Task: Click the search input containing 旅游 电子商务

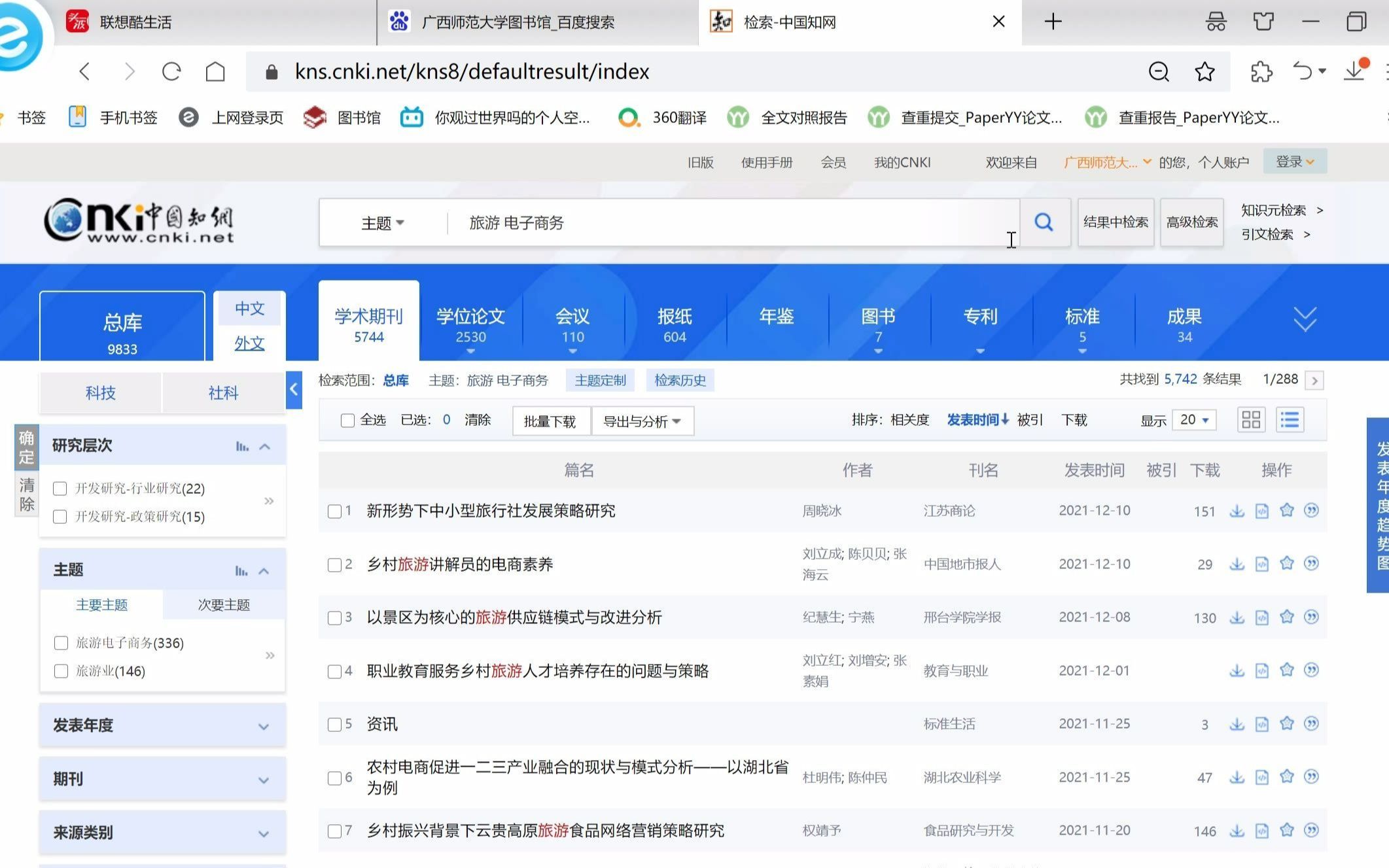Action: click(x=733, y=223)
